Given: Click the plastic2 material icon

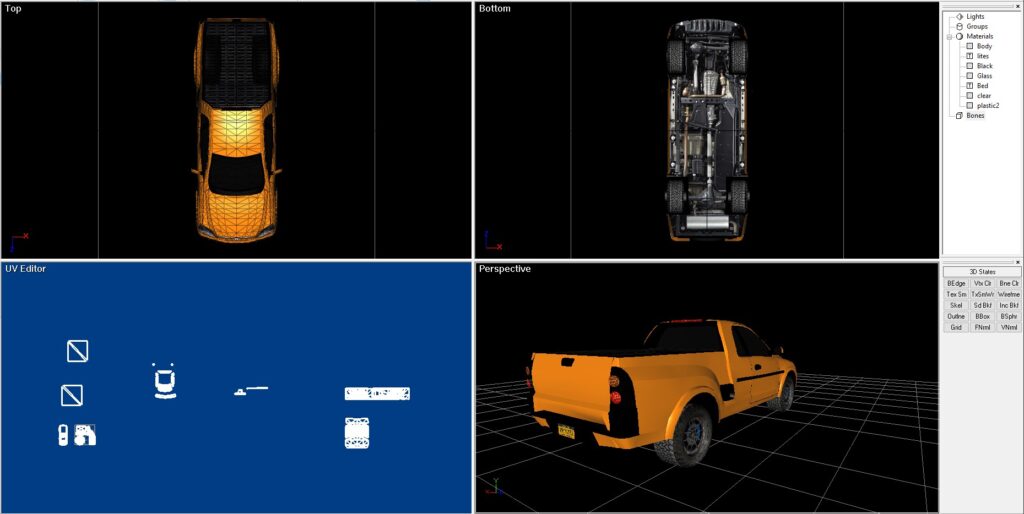Looking at the screenshot, I should coord(970,105).
